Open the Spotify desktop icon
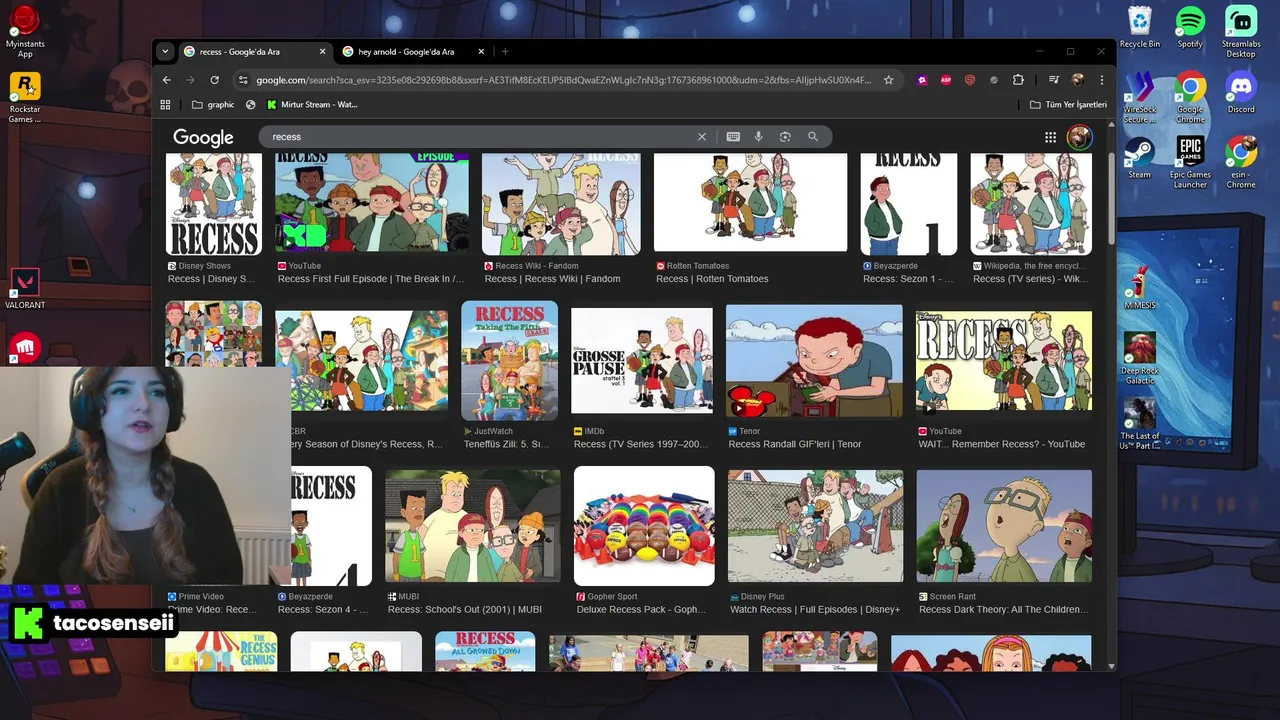The image size is (1280, 720). point(1190,27)
